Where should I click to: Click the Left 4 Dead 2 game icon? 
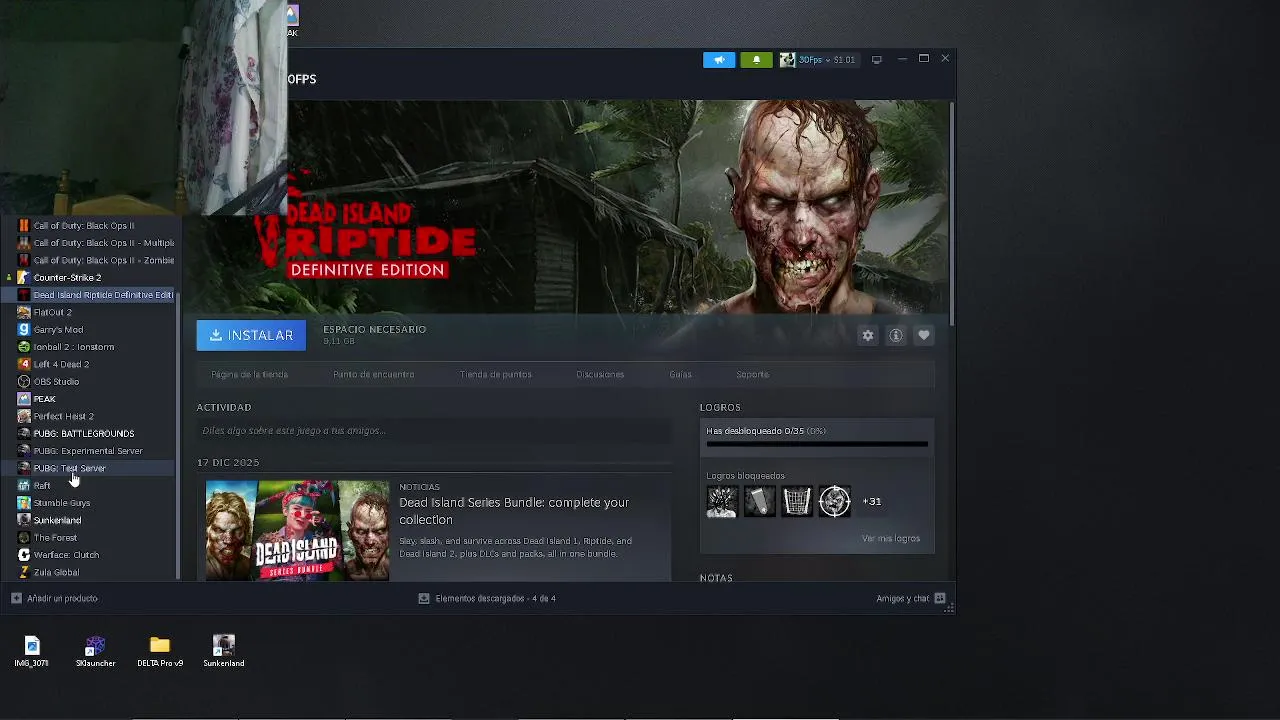click(x=24, y=364)
